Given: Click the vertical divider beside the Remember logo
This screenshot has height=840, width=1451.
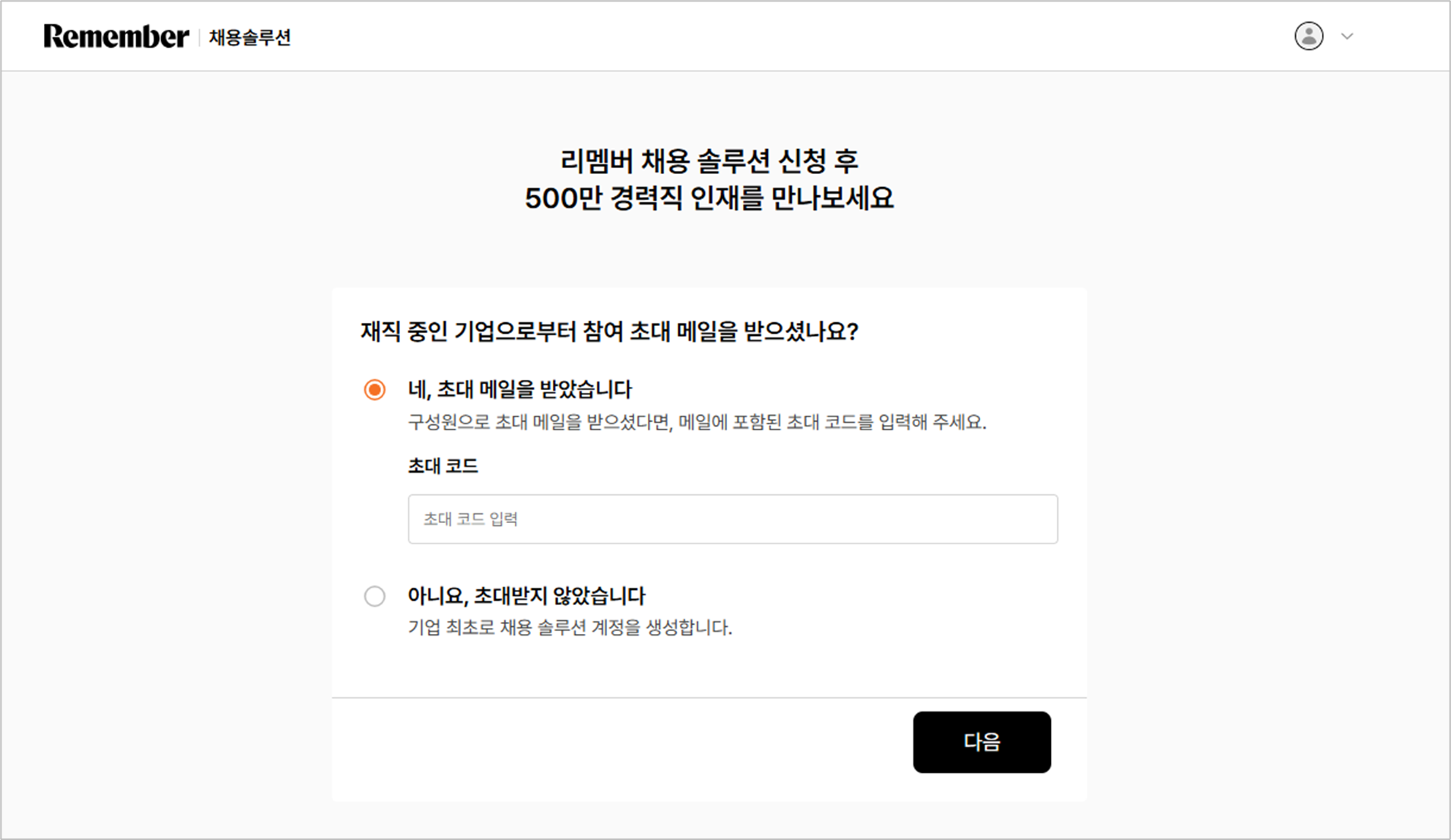Looking at the screenshot, I should pos(199,36).
